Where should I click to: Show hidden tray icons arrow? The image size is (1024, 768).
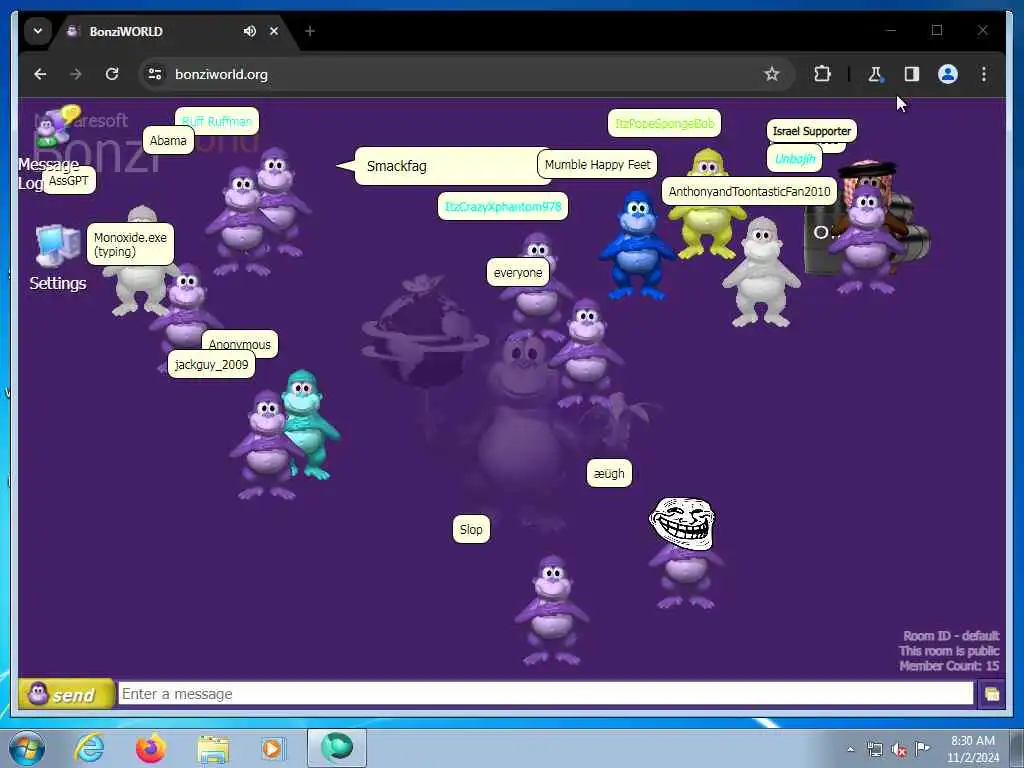850,750
